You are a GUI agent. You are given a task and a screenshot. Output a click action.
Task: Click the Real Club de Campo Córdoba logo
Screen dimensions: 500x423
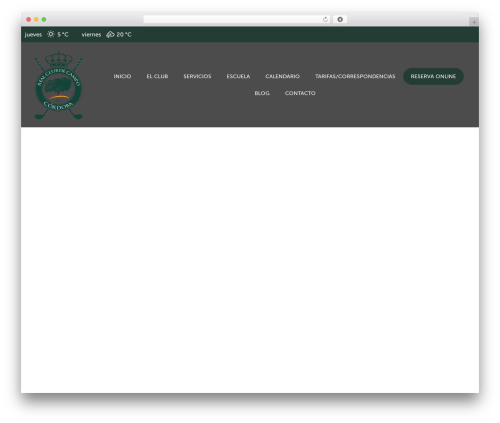[x=59, y=85]
